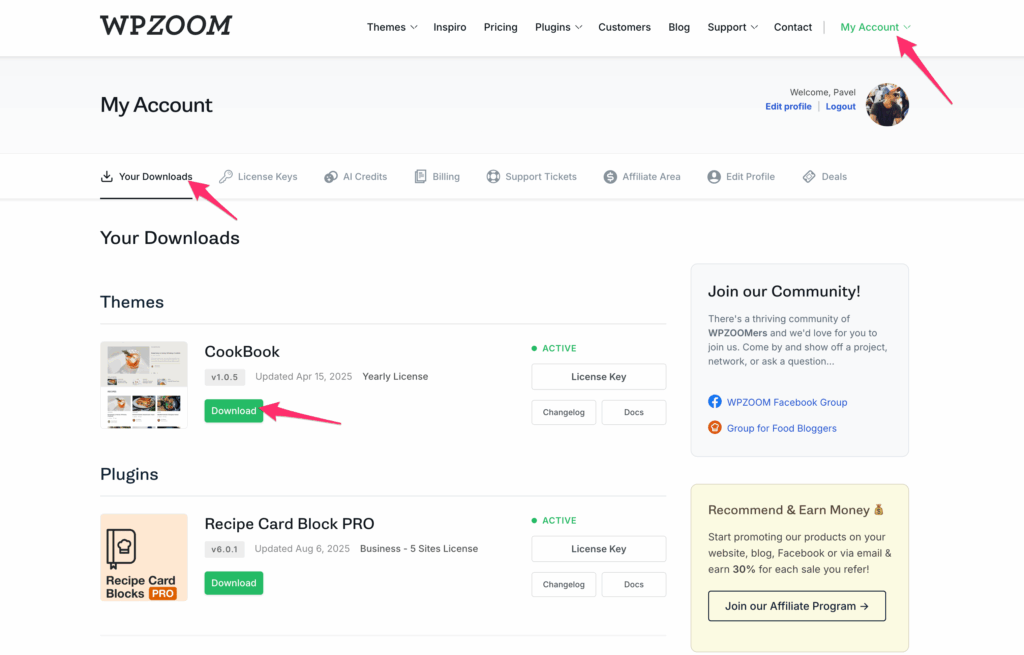Download Recipe Card Block PRO plugin
Viewport: 1024px width, 655px height.
click(x=233, y=583)
